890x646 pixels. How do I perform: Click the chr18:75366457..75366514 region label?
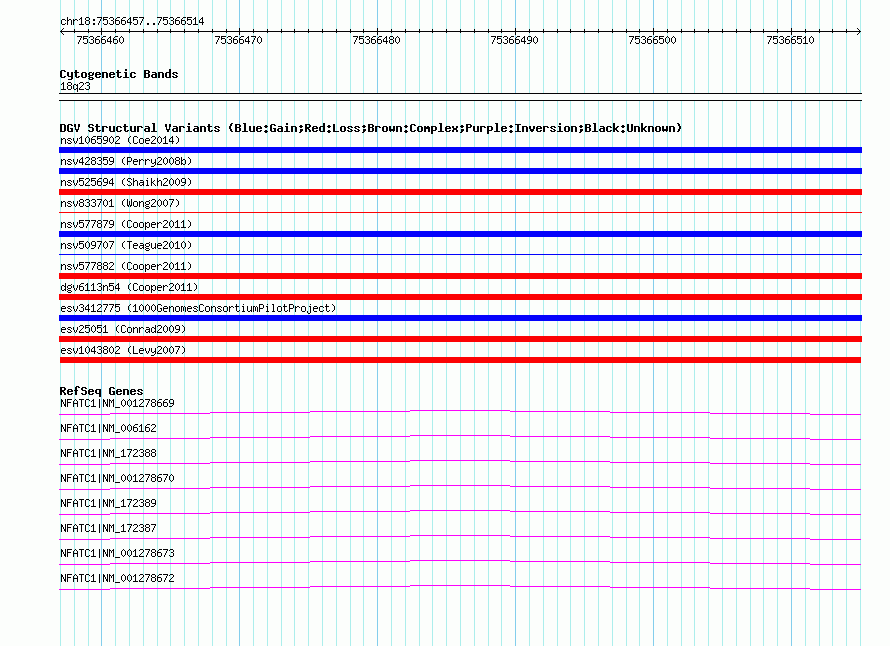click(x=132, y=21)
